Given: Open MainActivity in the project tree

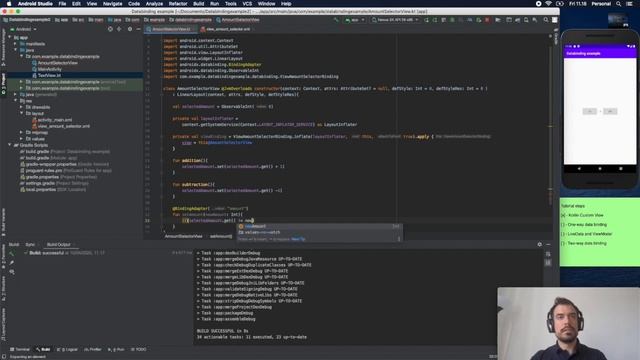Looking at the screenshot, I should 47,69.
